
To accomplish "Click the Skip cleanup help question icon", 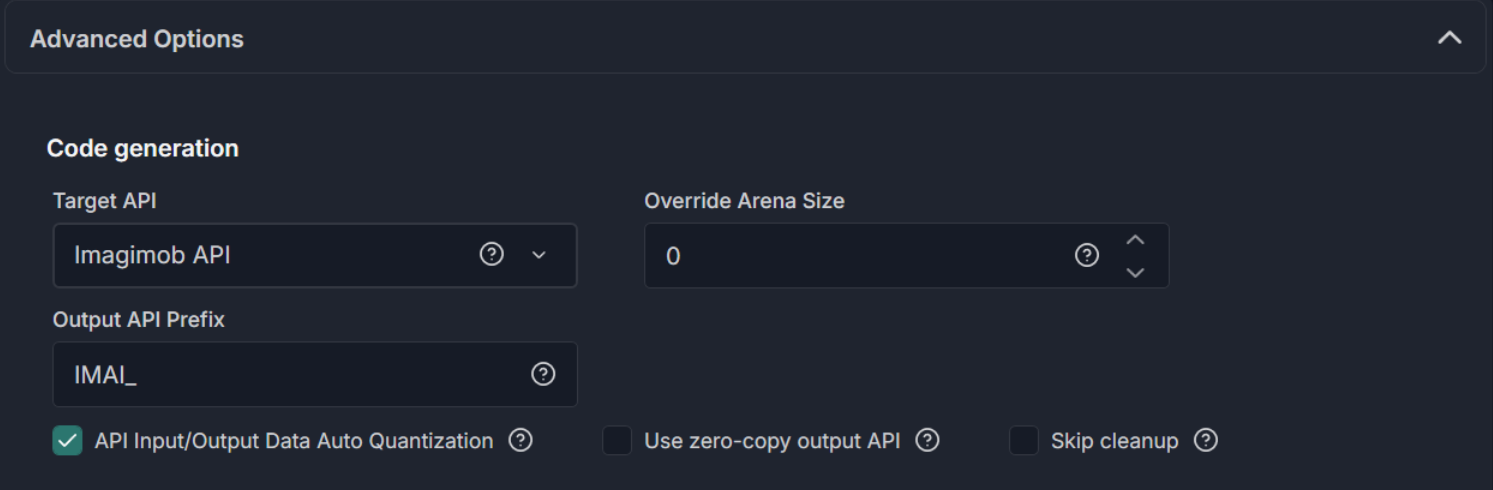I will [x=1206, y=440].
